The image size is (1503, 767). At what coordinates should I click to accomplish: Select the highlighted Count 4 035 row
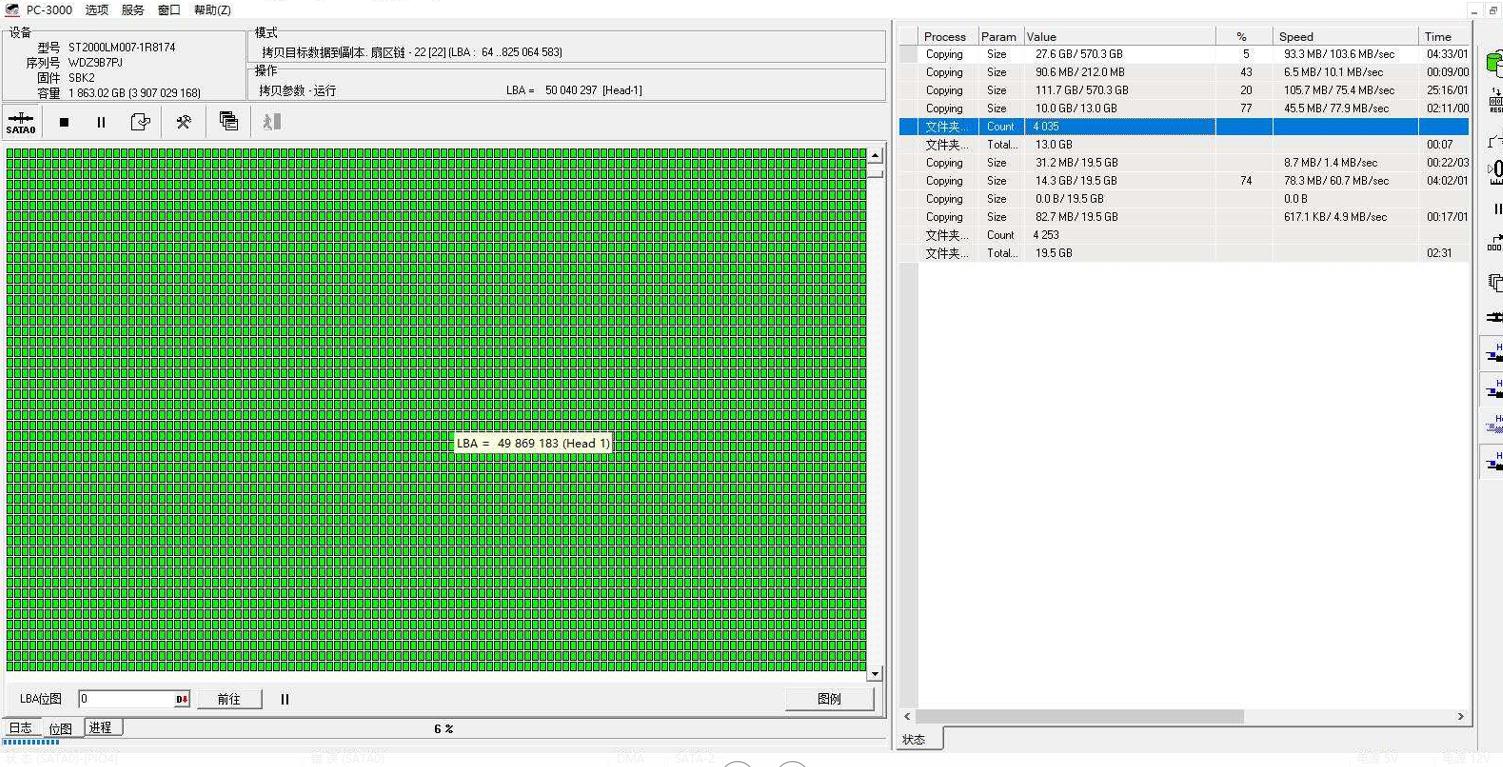click(x=1120, y=127)
